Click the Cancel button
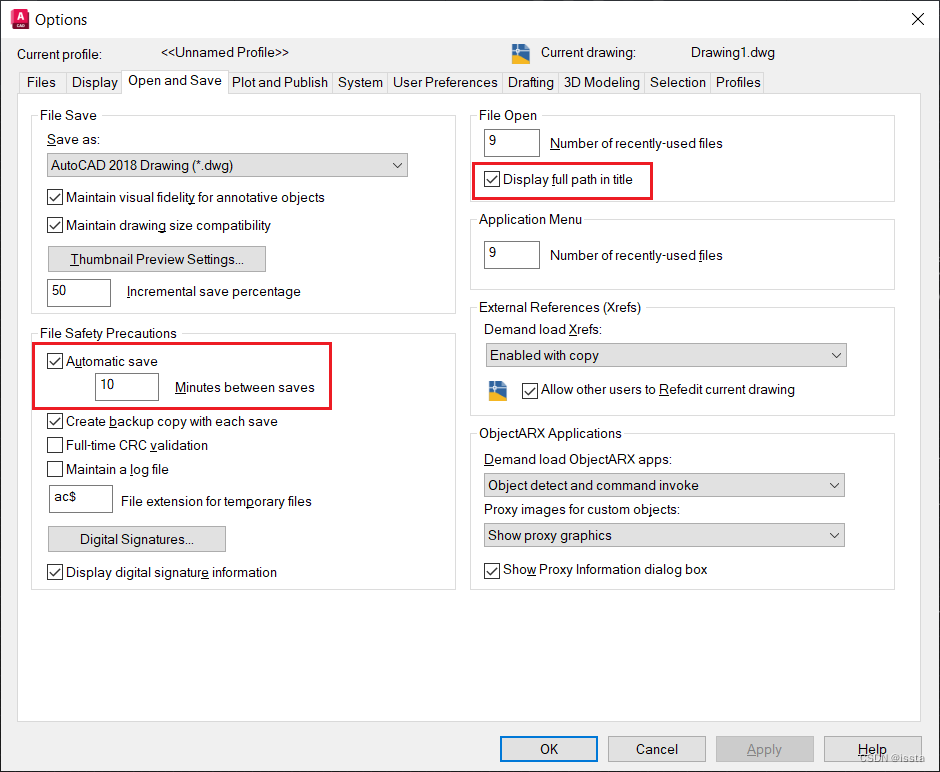The width and height of the screenshot is (940, 772). click(657, 749)
